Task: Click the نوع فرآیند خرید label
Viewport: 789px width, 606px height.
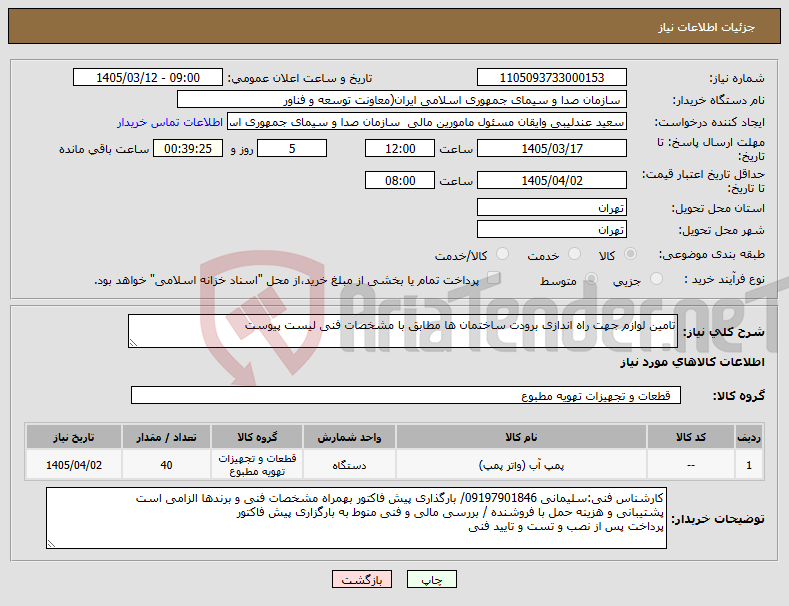Action: (x=725, y=279)
